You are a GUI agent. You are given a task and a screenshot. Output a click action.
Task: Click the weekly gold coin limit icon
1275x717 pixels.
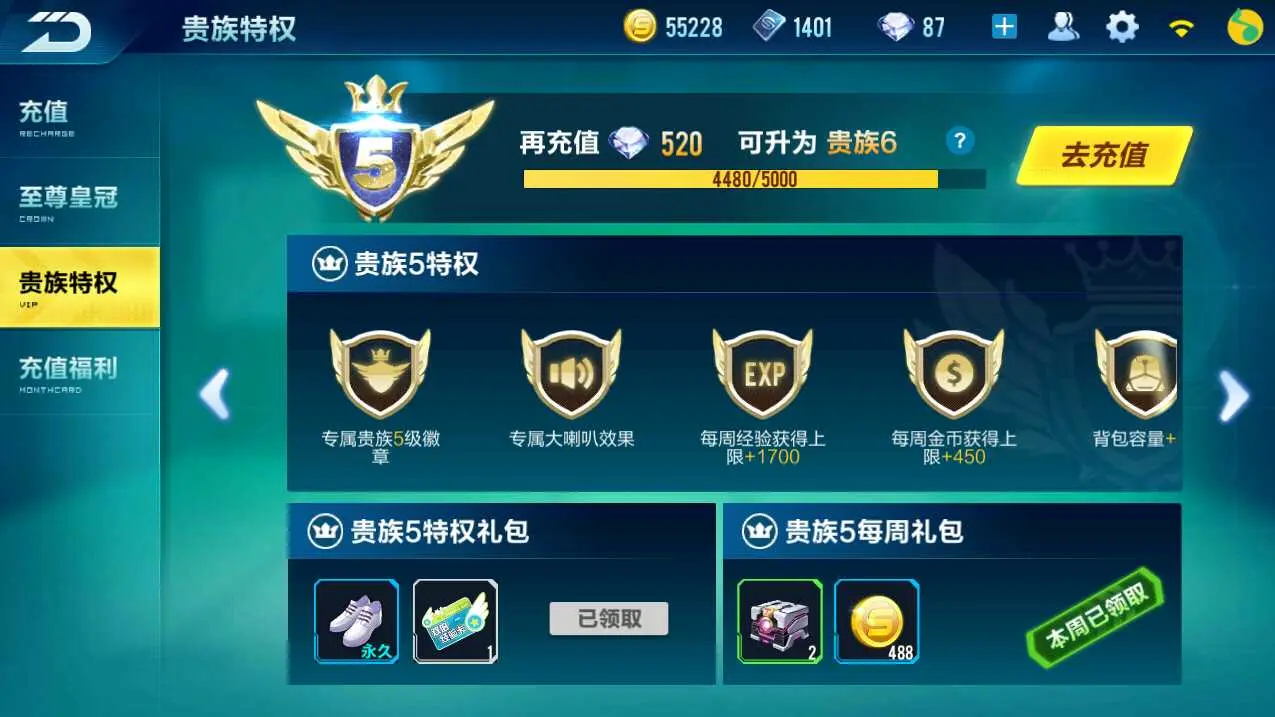(x=954, y=373)
